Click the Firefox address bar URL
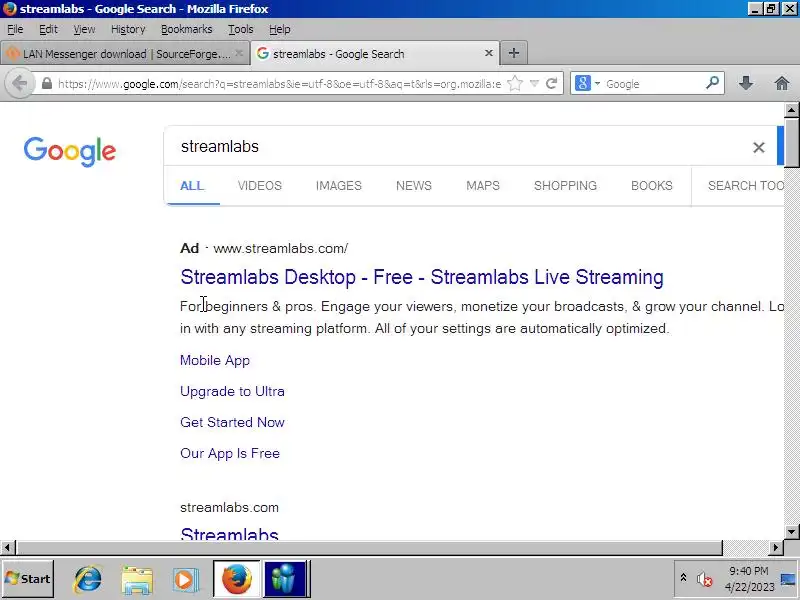This screenshot has width=800, height=600. [x=279, y=84]
